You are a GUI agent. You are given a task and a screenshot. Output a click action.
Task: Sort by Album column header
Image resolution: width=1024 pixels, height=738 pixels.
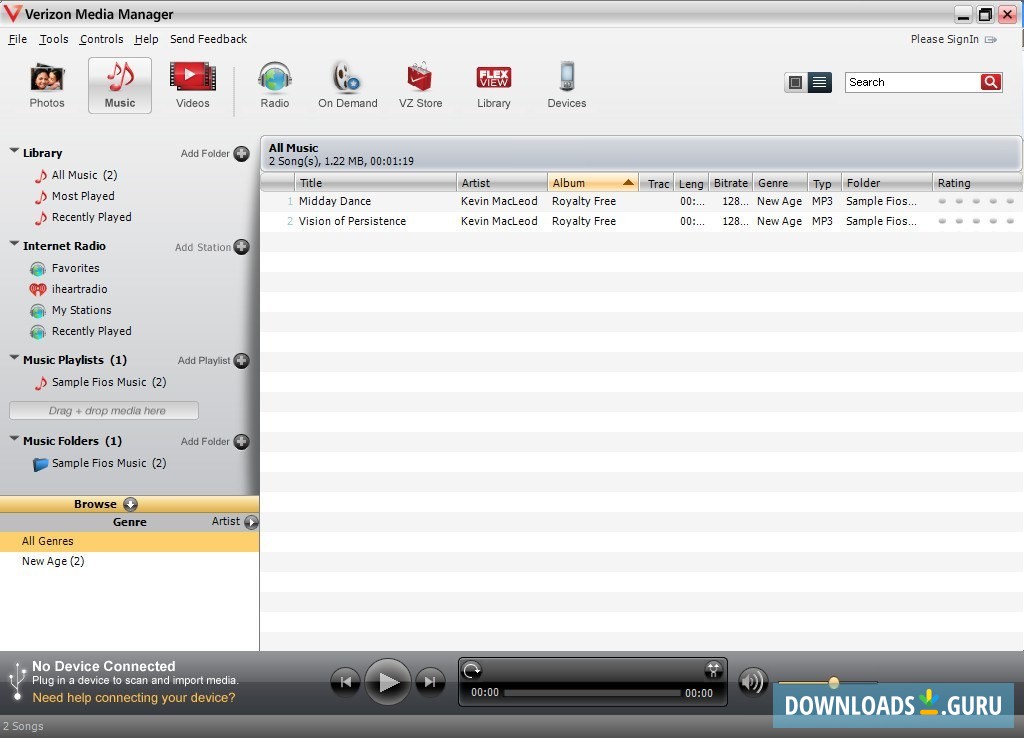click(x=593, y=183)
